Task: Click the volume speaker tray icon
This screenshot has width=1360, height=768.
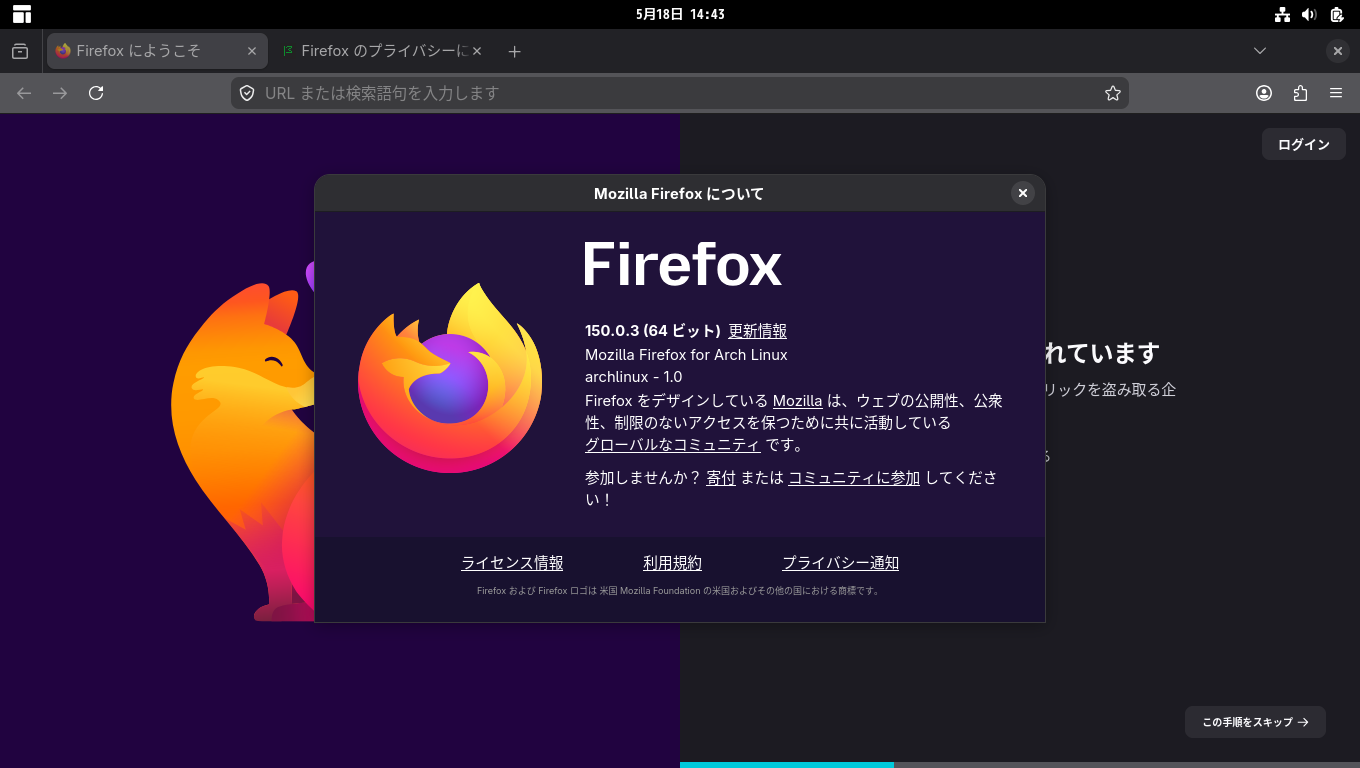Action: [x=1309, y=14]
